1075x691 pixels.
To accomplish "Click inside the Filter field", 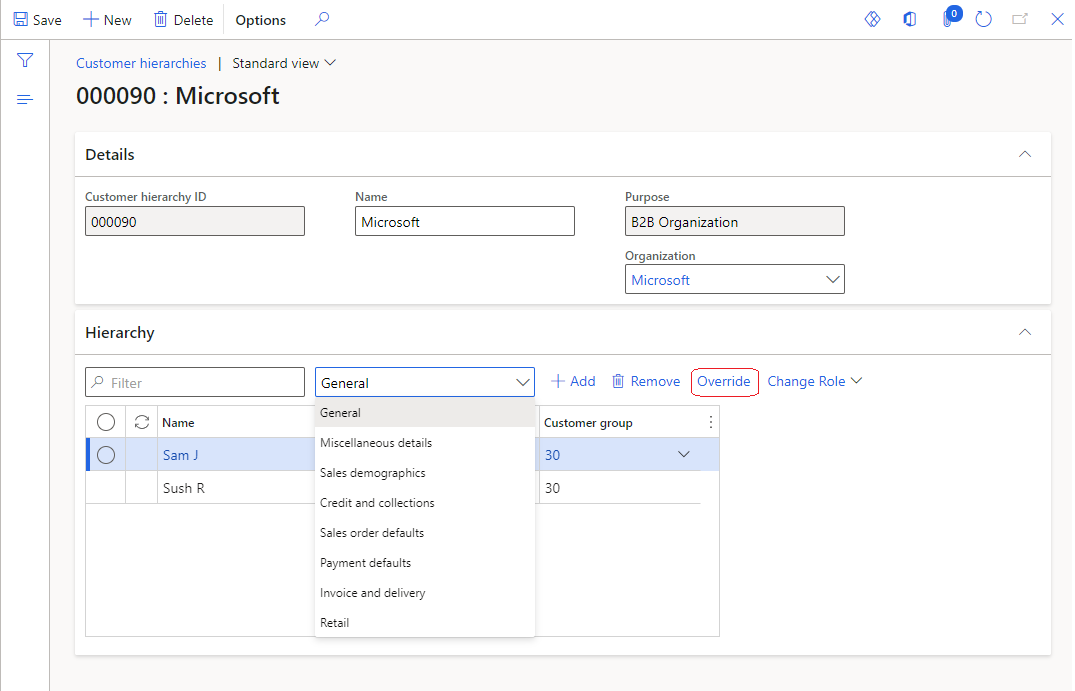I will 195,382.
